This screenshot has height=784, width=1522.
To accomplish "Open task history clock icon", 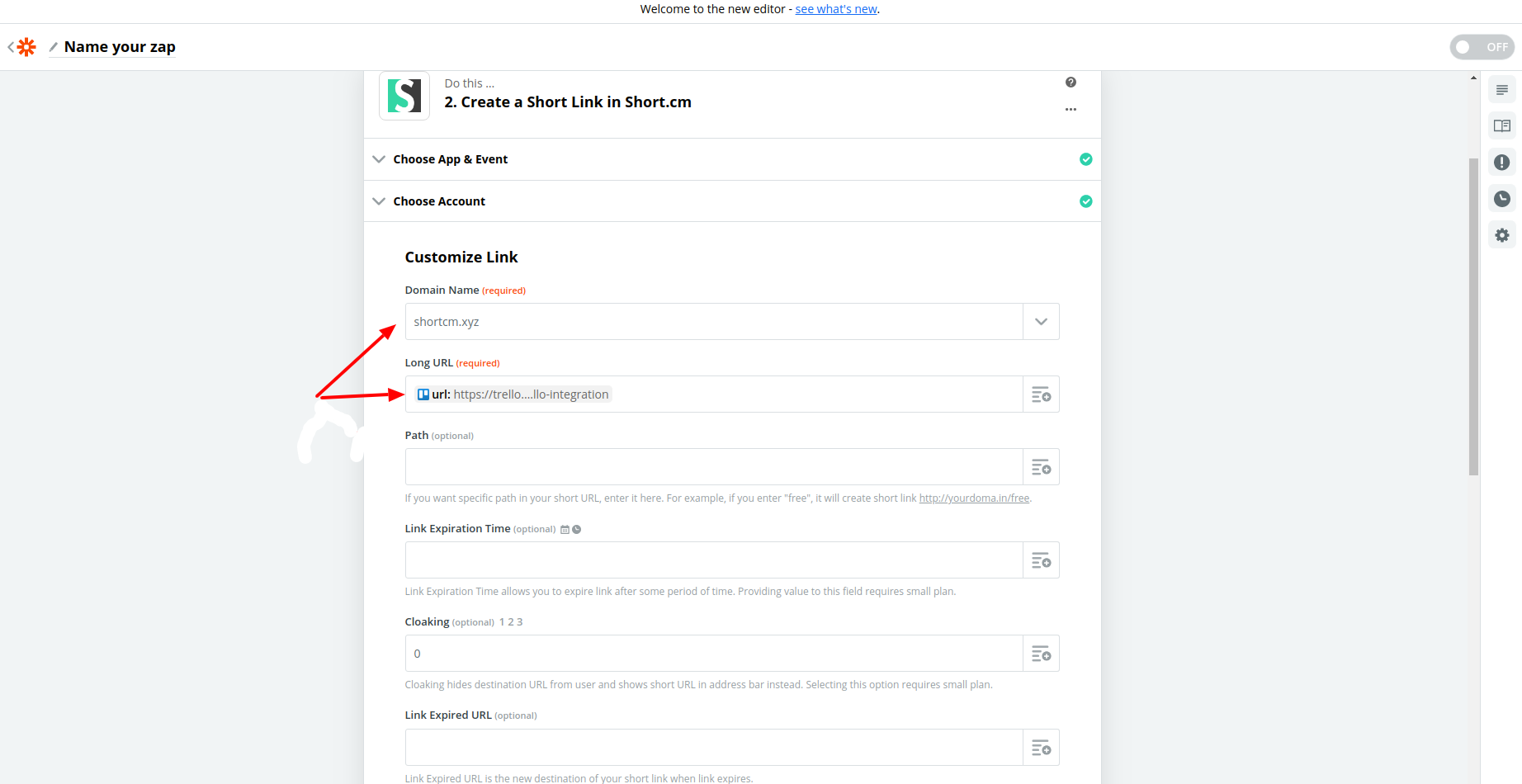I will (x=1501, y=199).
